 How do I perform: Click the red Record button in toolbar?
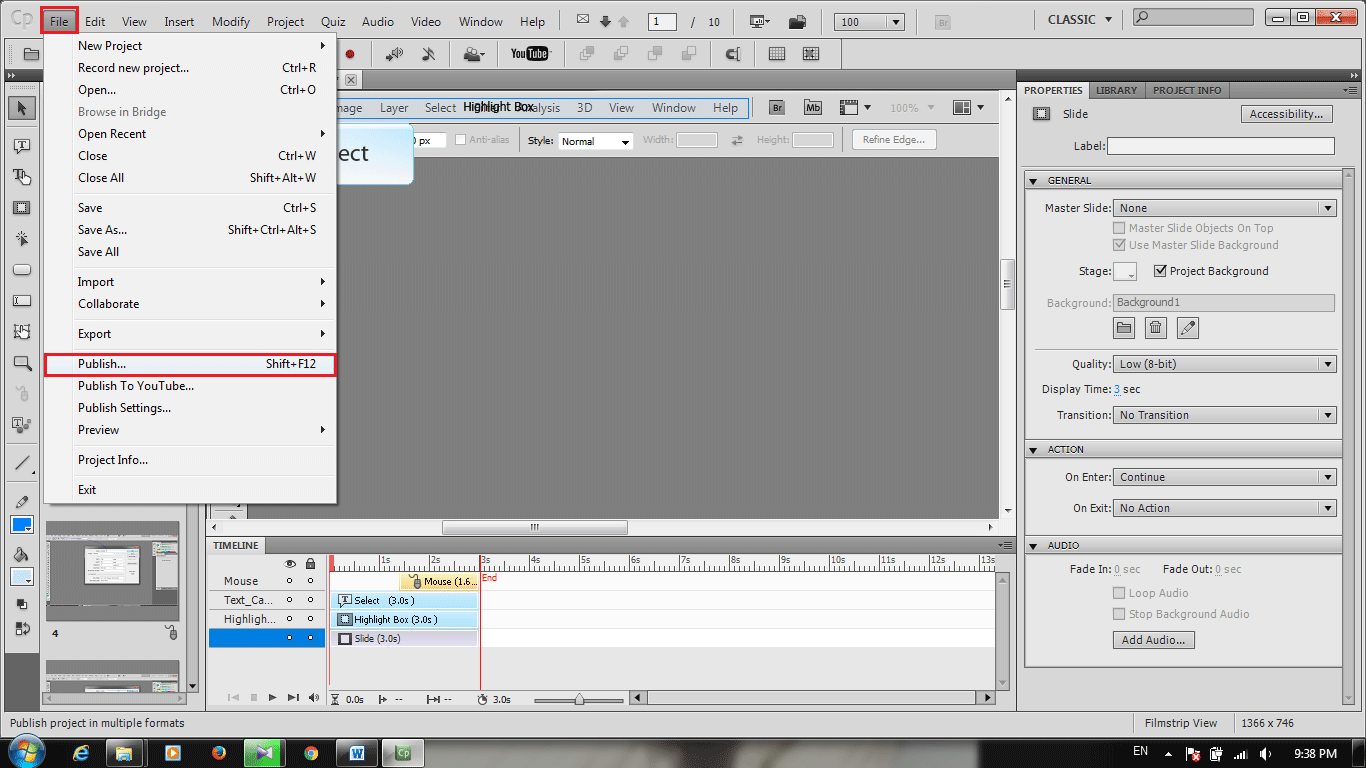tap(350, 54)
